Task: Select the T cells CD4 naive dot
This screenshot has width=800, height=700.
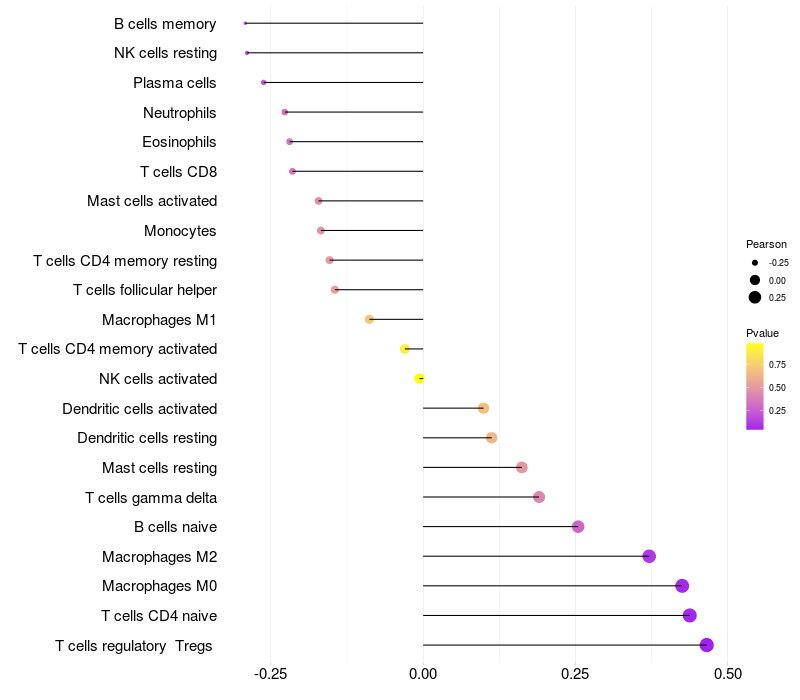Action: click(689, 615)
